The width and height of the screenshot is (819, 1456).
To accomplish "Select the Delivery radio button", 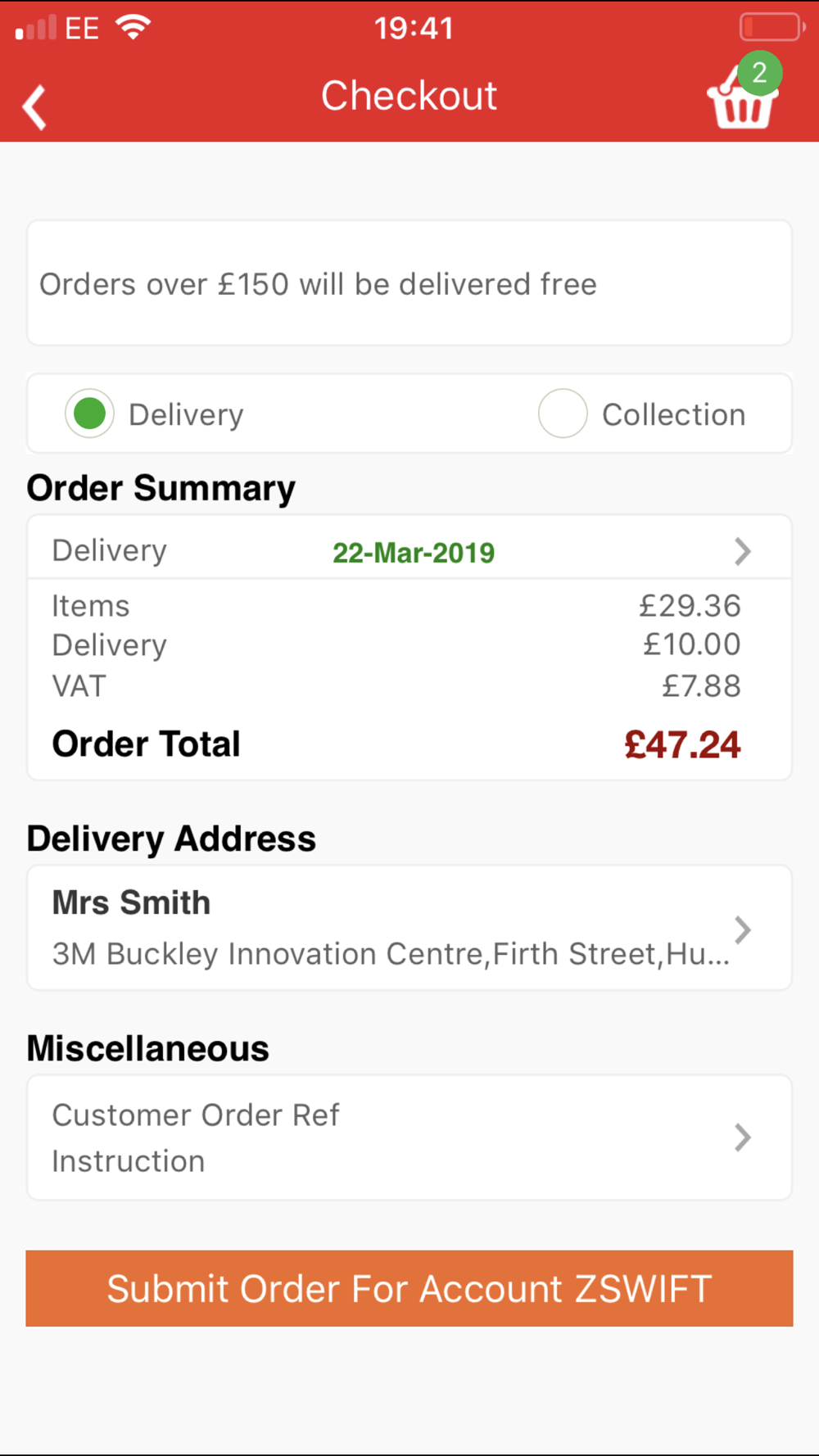I will (89, 414).
